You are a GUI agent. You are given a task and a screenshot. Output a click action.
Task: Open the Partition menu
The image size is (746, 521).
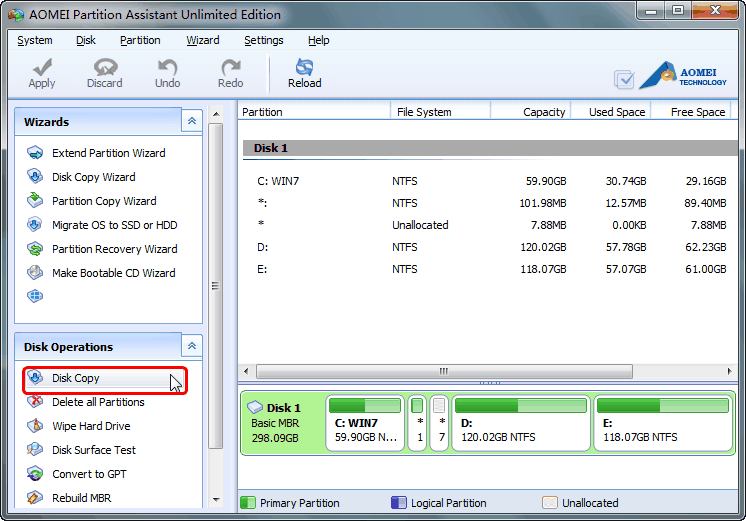pos(140,40)
